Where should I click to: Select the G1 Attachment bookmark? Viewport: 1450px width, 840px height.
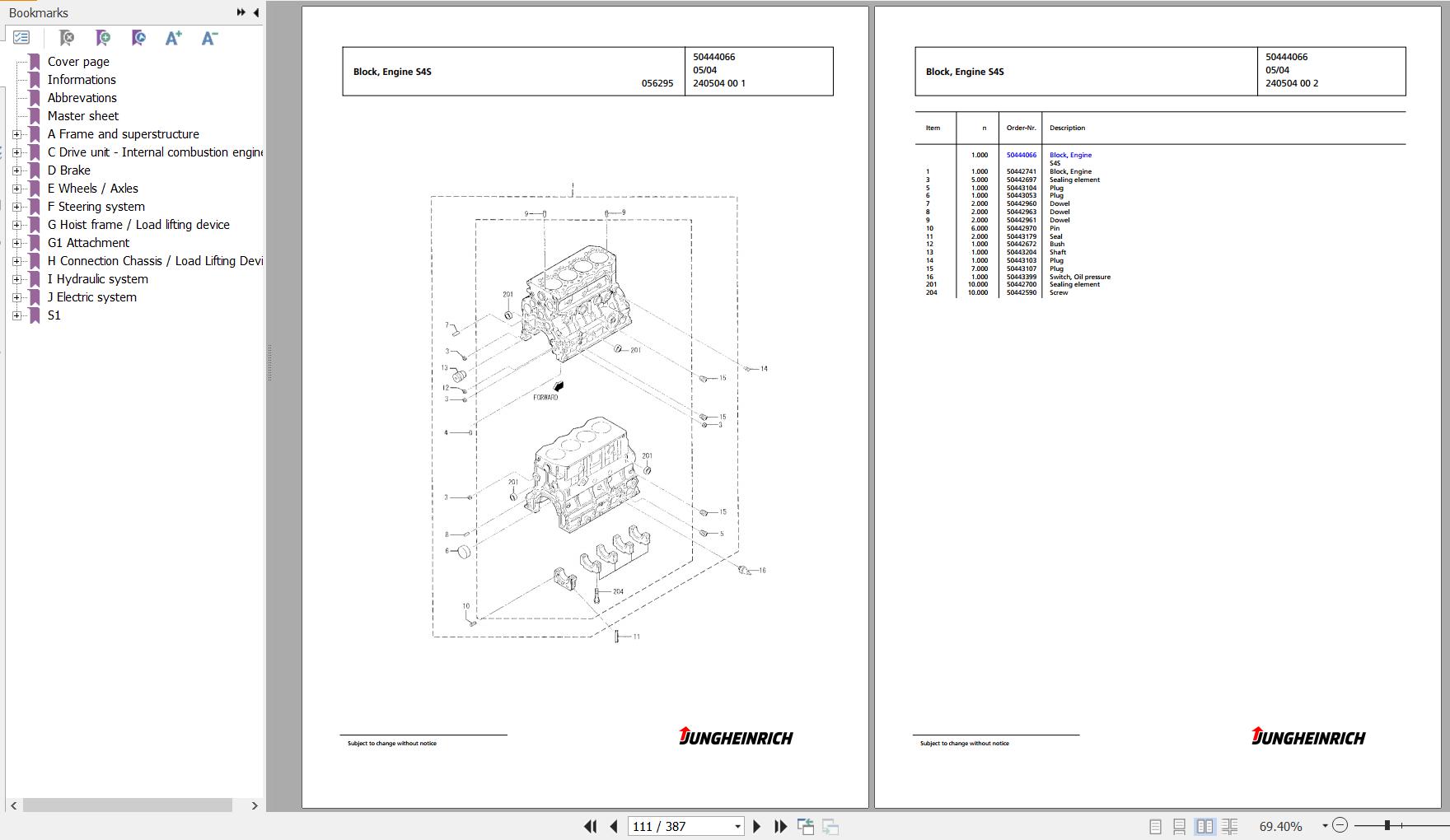tap(88, 243)
